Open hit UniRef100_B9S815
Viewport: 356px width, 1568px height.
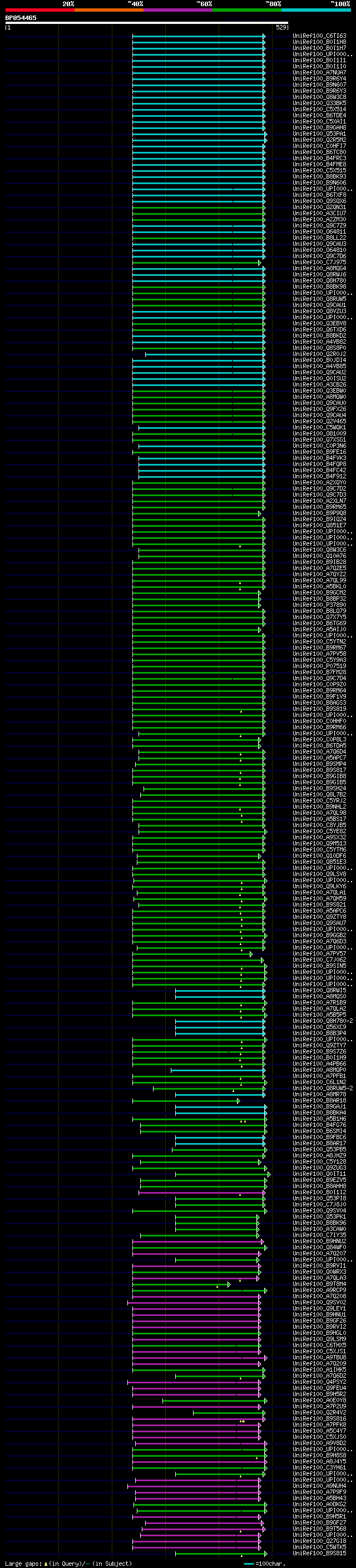pyautogui.click(x=319, y=1553)
